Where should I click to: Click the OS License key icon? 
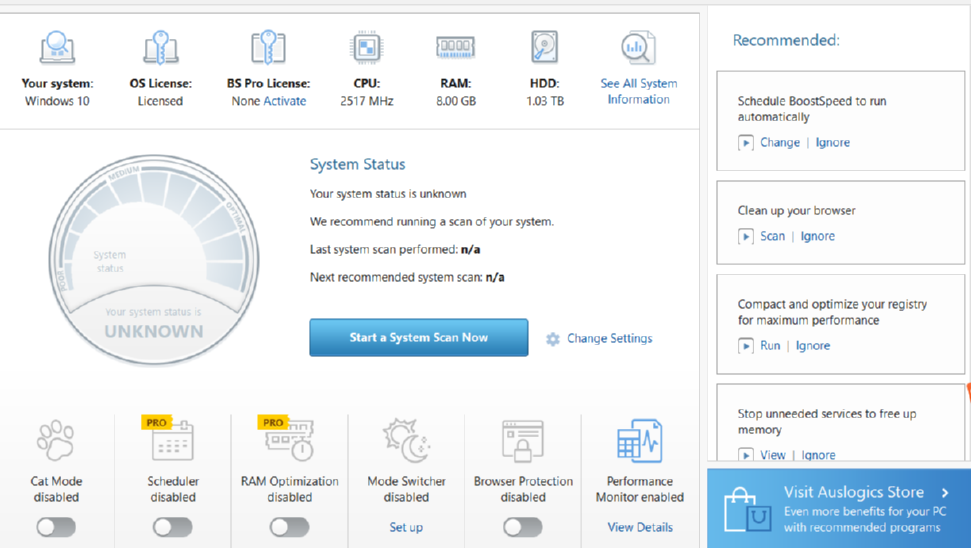pyautogui.click(x=160, y=48)
